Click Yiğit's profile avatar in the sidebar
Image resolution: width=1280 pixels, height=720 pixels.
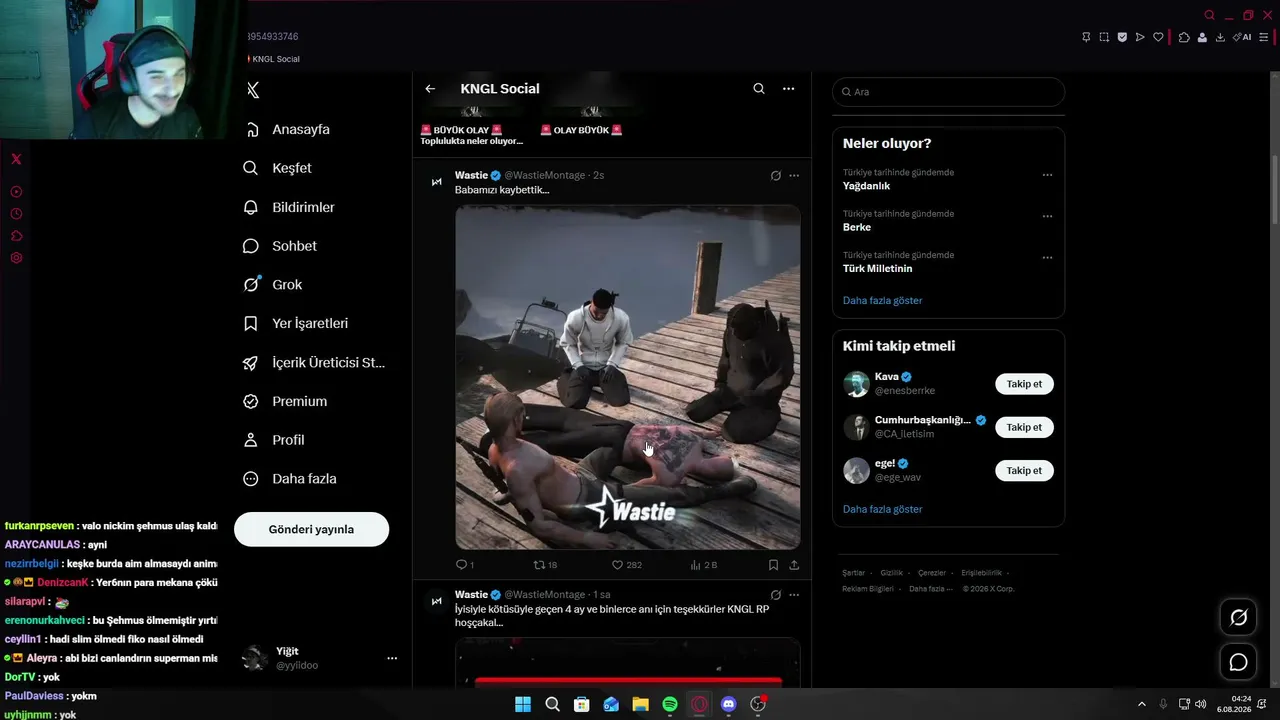click(x=255, y=658)
